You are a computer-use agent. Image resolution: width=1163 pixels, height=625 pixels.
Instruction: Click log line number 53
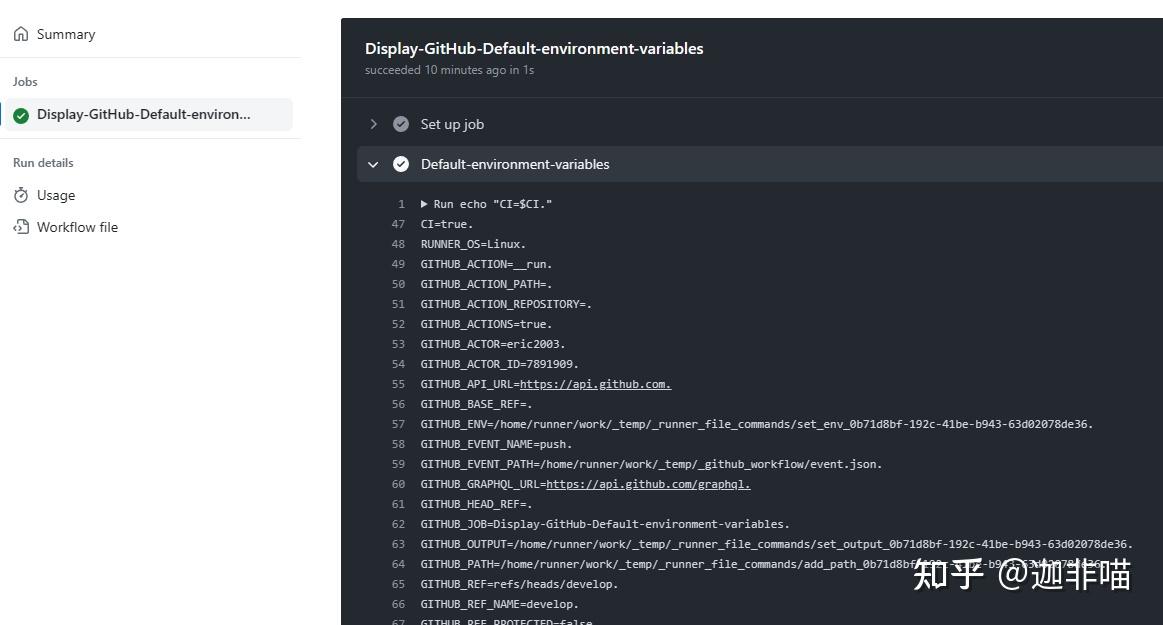coord(398,344)
